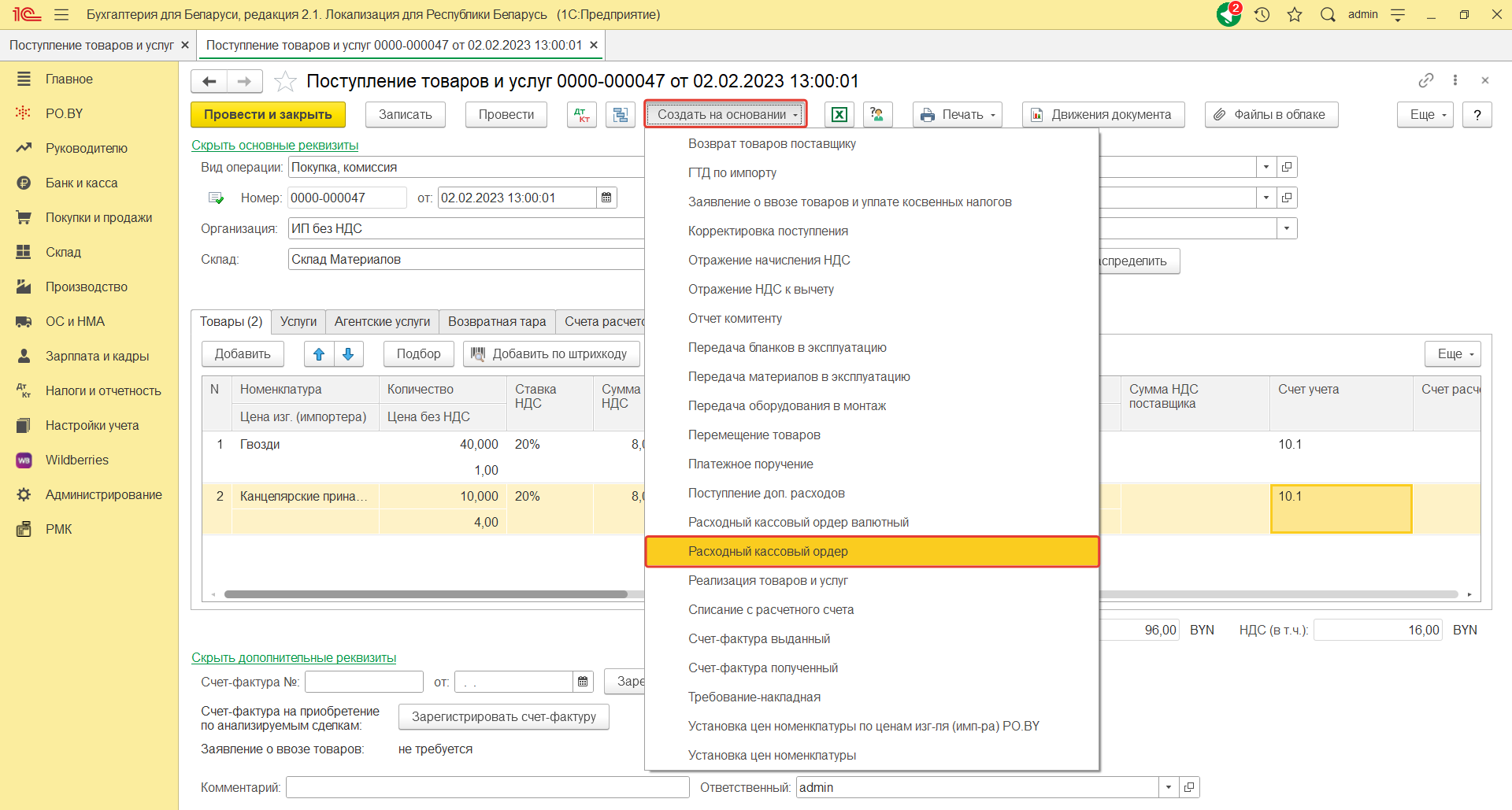Open notifications icon with red badge
1512x810 pixels.
1228,14
